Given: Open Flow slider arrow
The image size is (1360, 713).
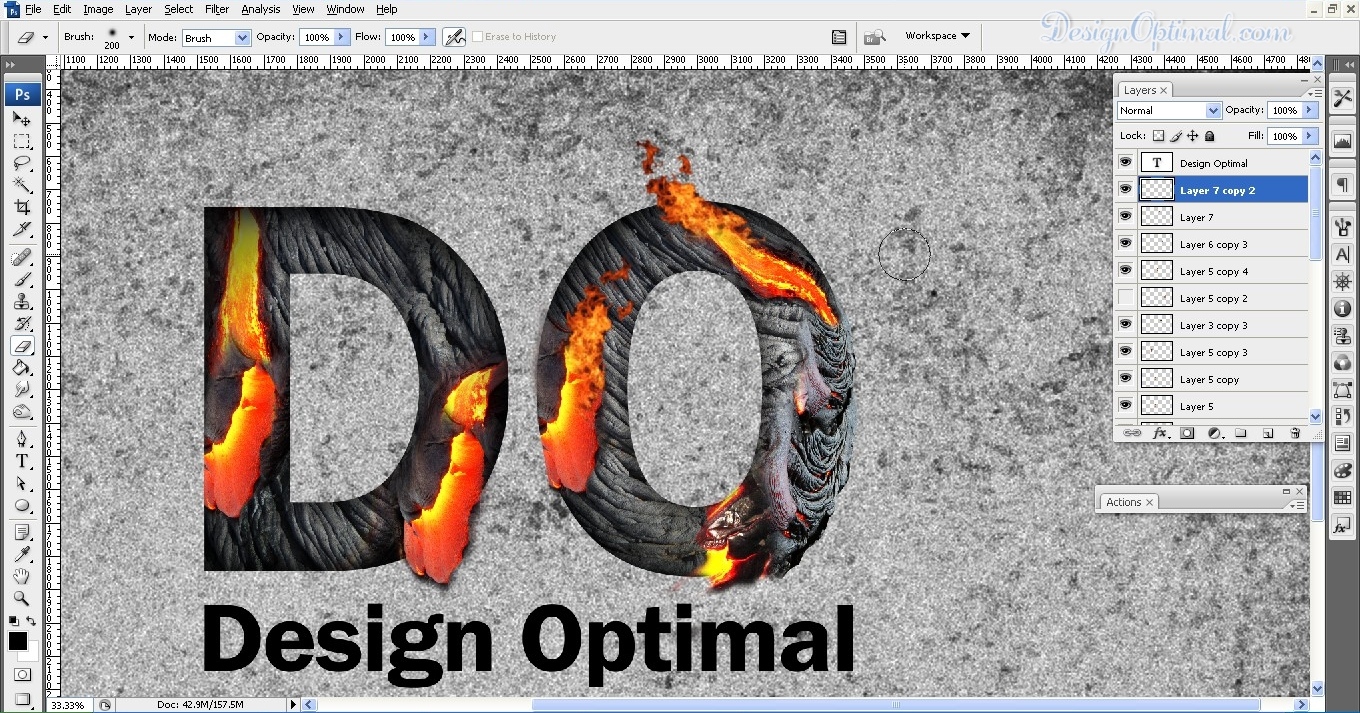Looking at the screenshot, I should 427,37.
